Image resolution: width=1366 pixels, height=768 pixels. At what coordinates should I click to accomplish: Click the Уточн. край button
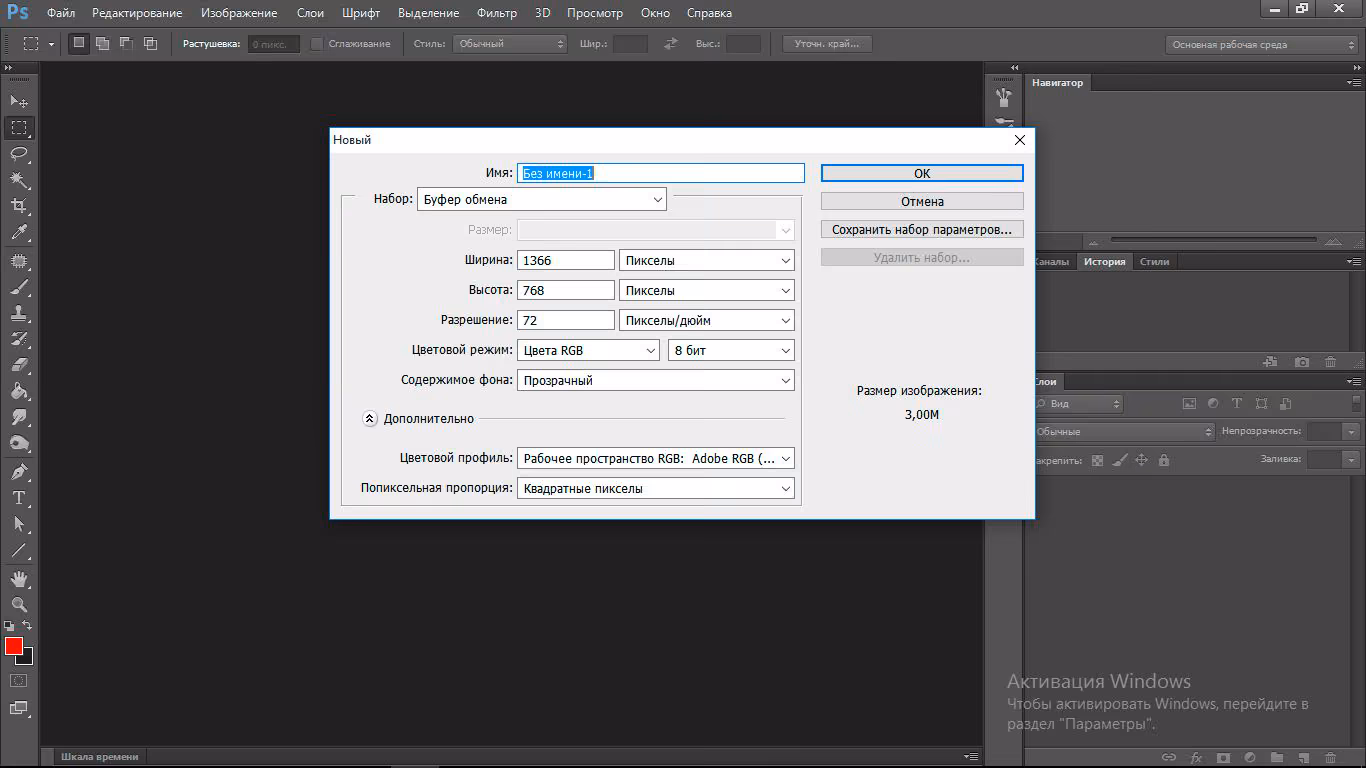827,44
